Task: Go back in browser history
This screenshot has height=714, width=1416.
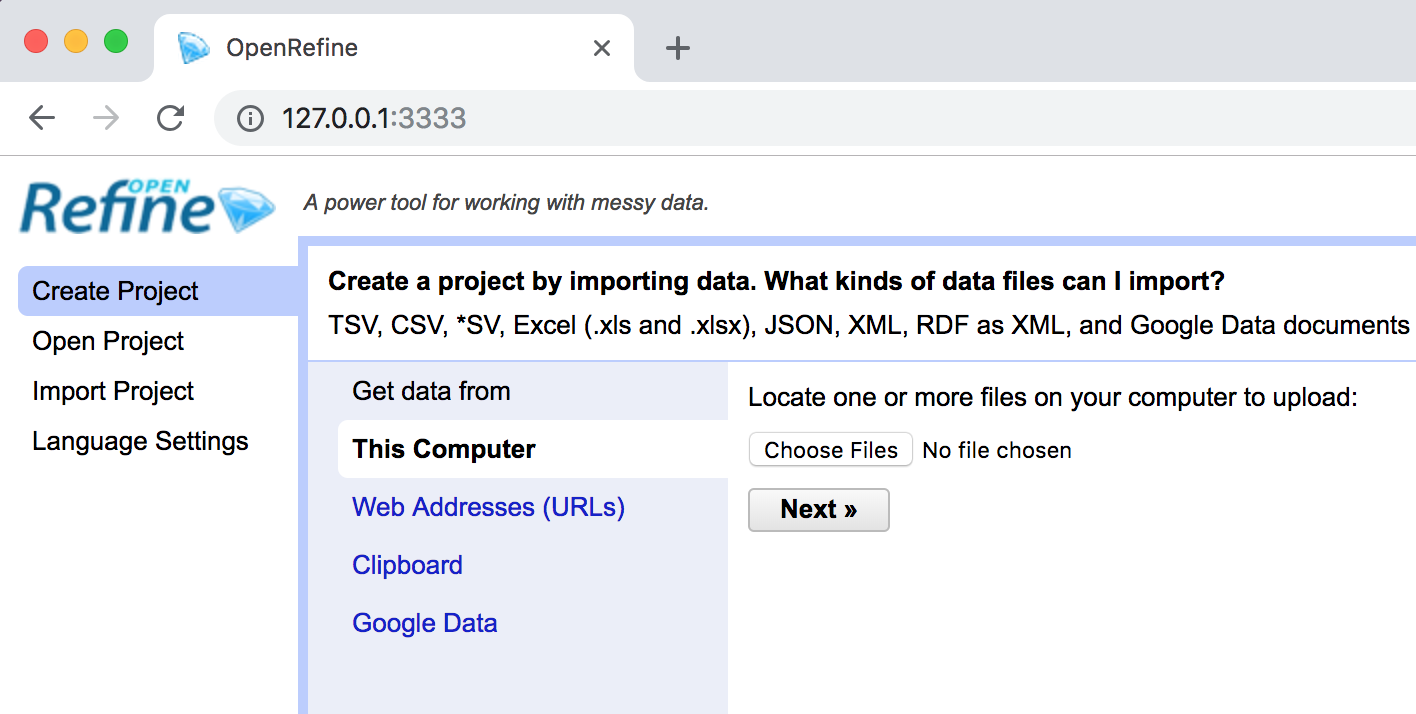Action: click(x=42, y=118)
